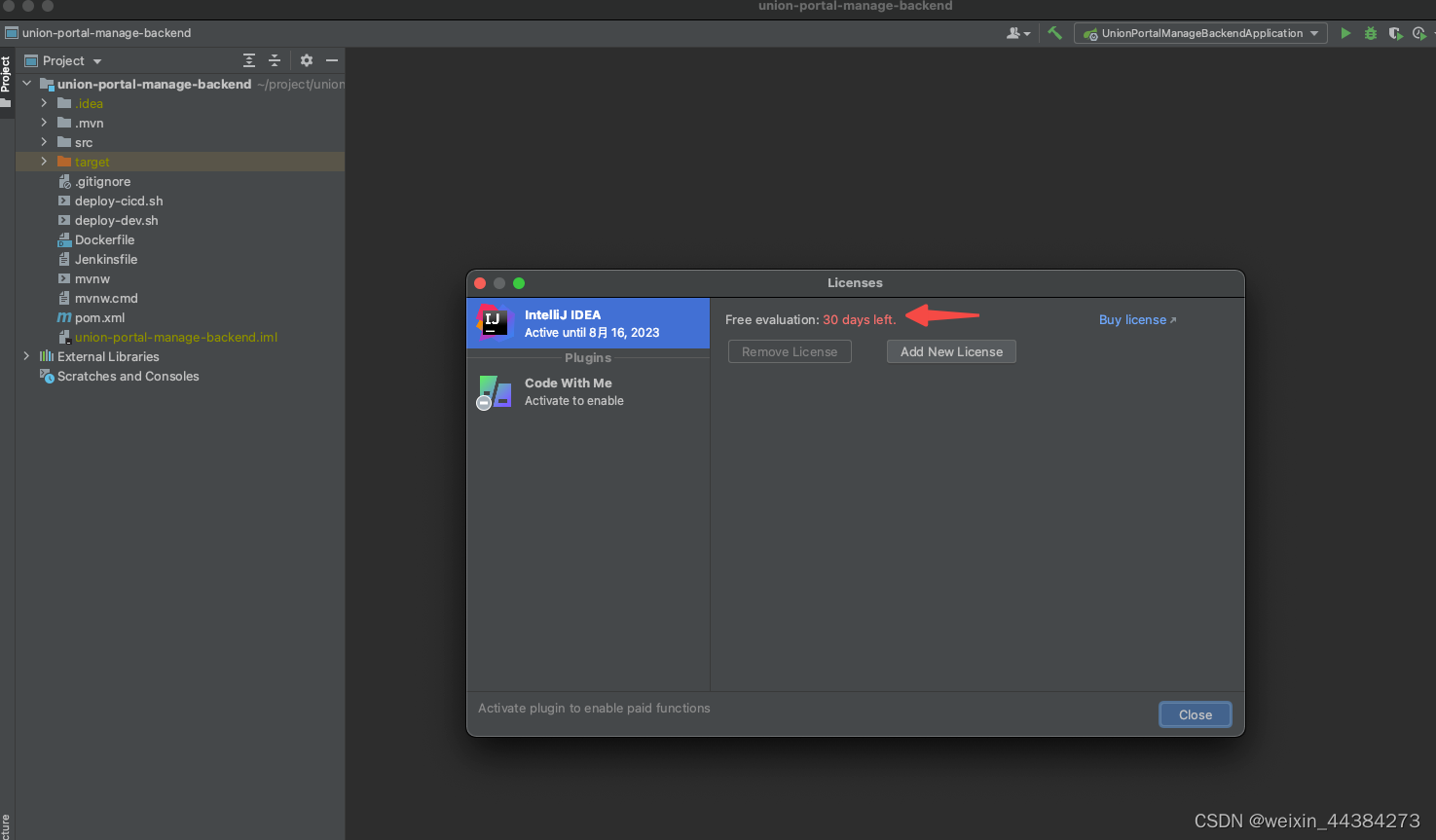Run the application with the green play icon
The height and width of the screenshot is (840, 1436).
1345,33
